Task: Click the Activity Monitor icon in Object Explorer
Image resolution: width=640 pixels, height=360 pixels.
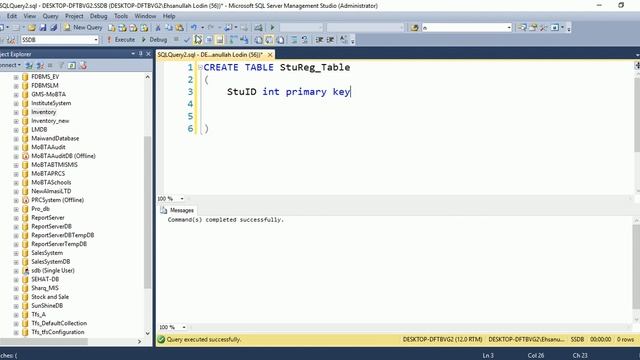Action: point(83,65)
